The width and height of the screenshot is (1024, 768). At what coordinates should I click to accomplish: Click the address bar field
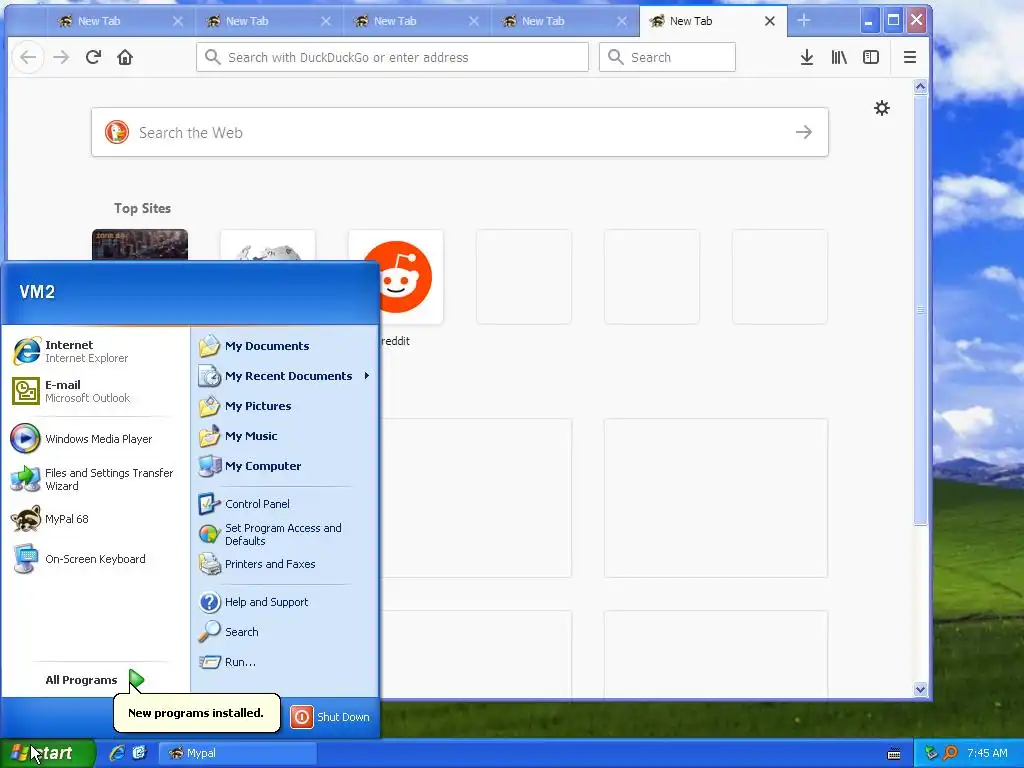392,57
